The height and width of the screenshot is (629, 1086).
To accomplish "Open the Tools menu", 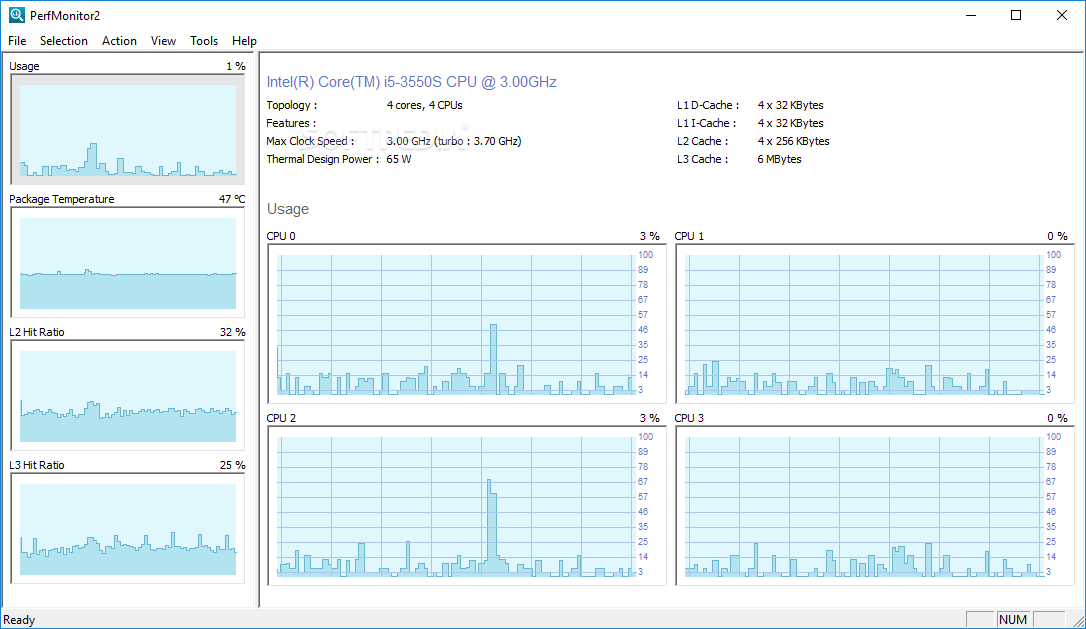I will coord(204,41).
